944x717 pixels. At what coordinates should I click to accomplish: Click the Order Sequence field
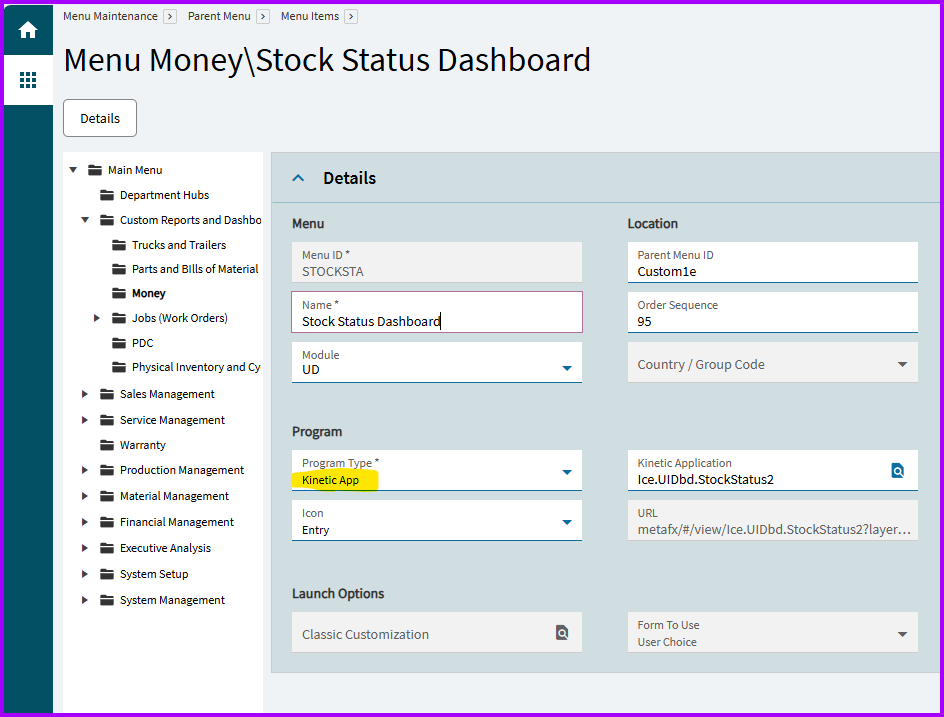click(x=772, y=321)
